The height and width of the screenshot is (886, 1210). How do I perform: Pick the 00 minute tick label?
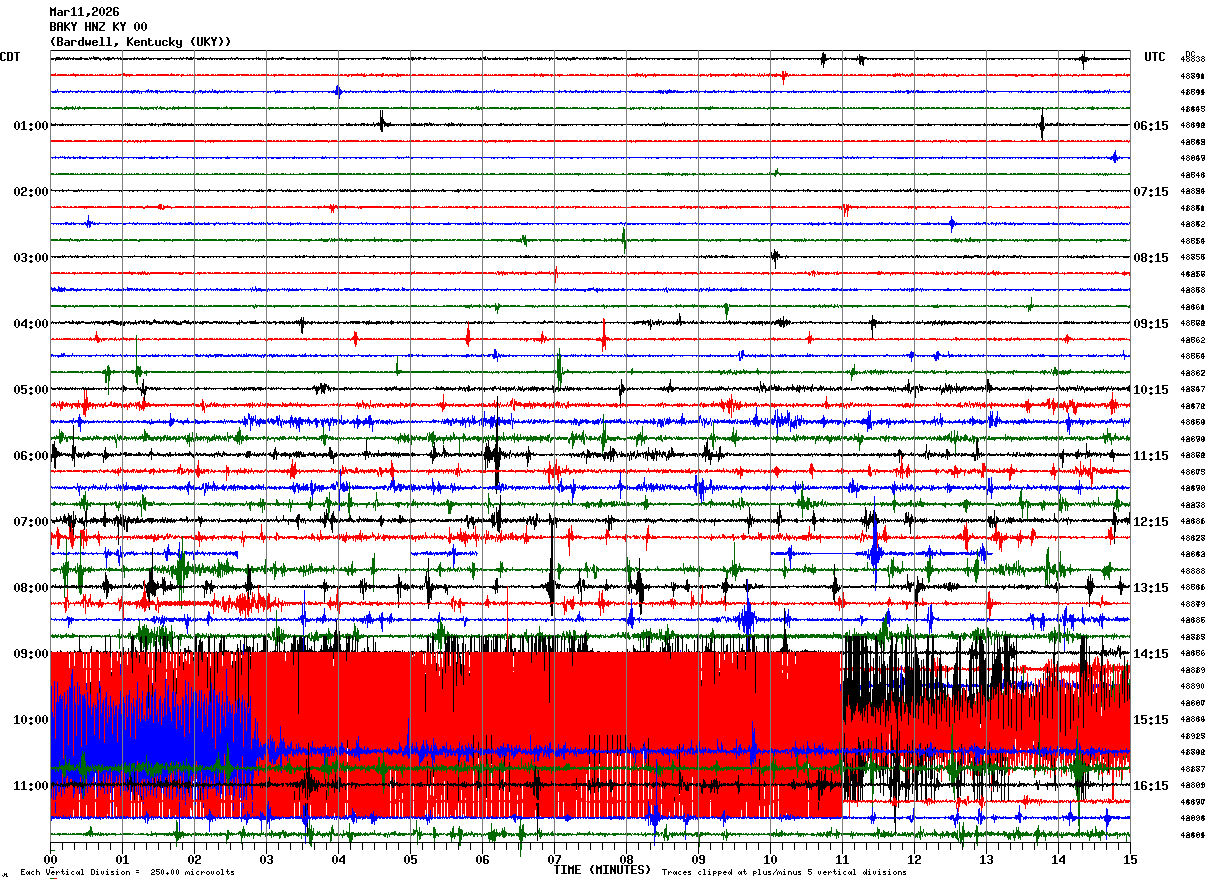click(51, 859)
